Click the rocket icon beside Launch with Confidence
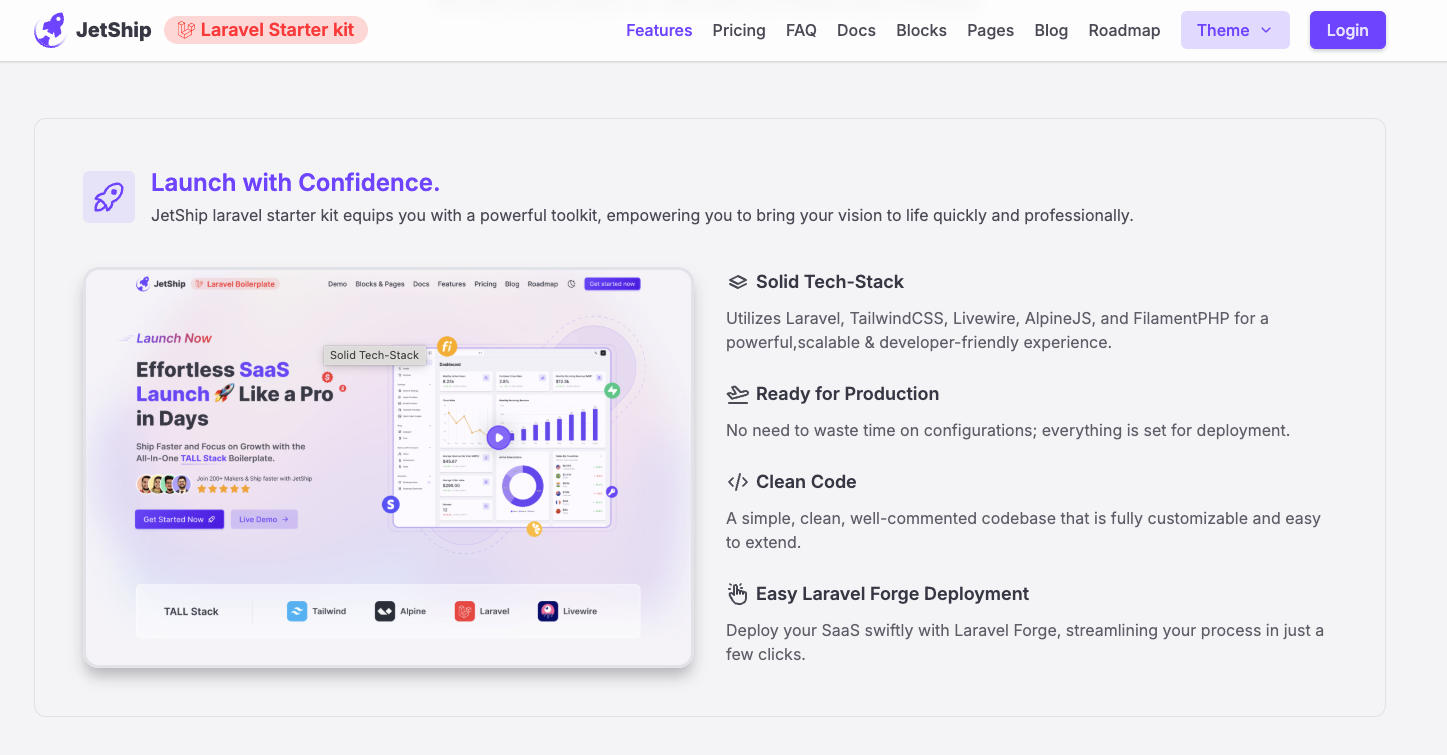 109,197
